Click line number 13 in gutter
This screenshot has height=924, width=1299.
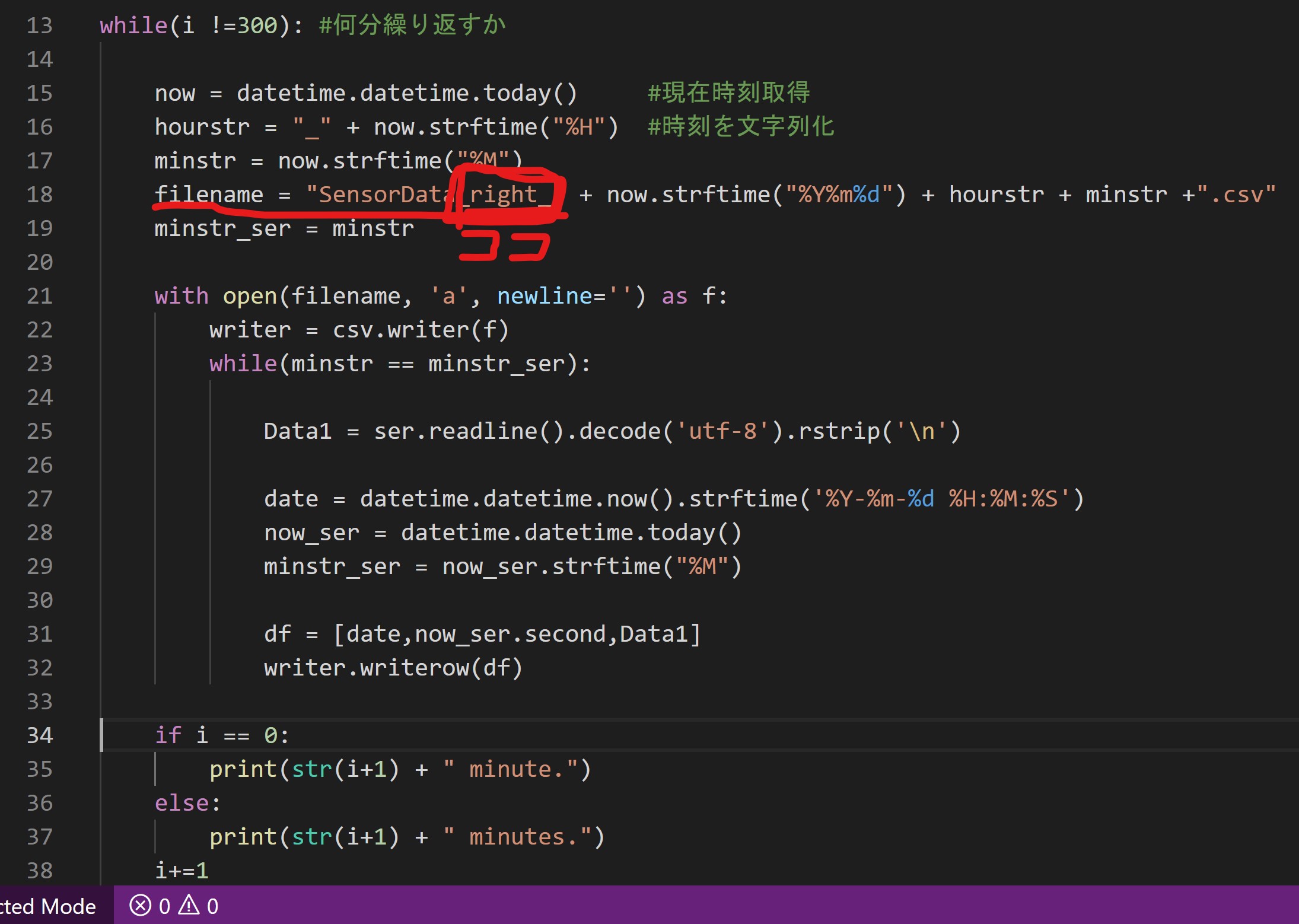(x=40, y=26)
